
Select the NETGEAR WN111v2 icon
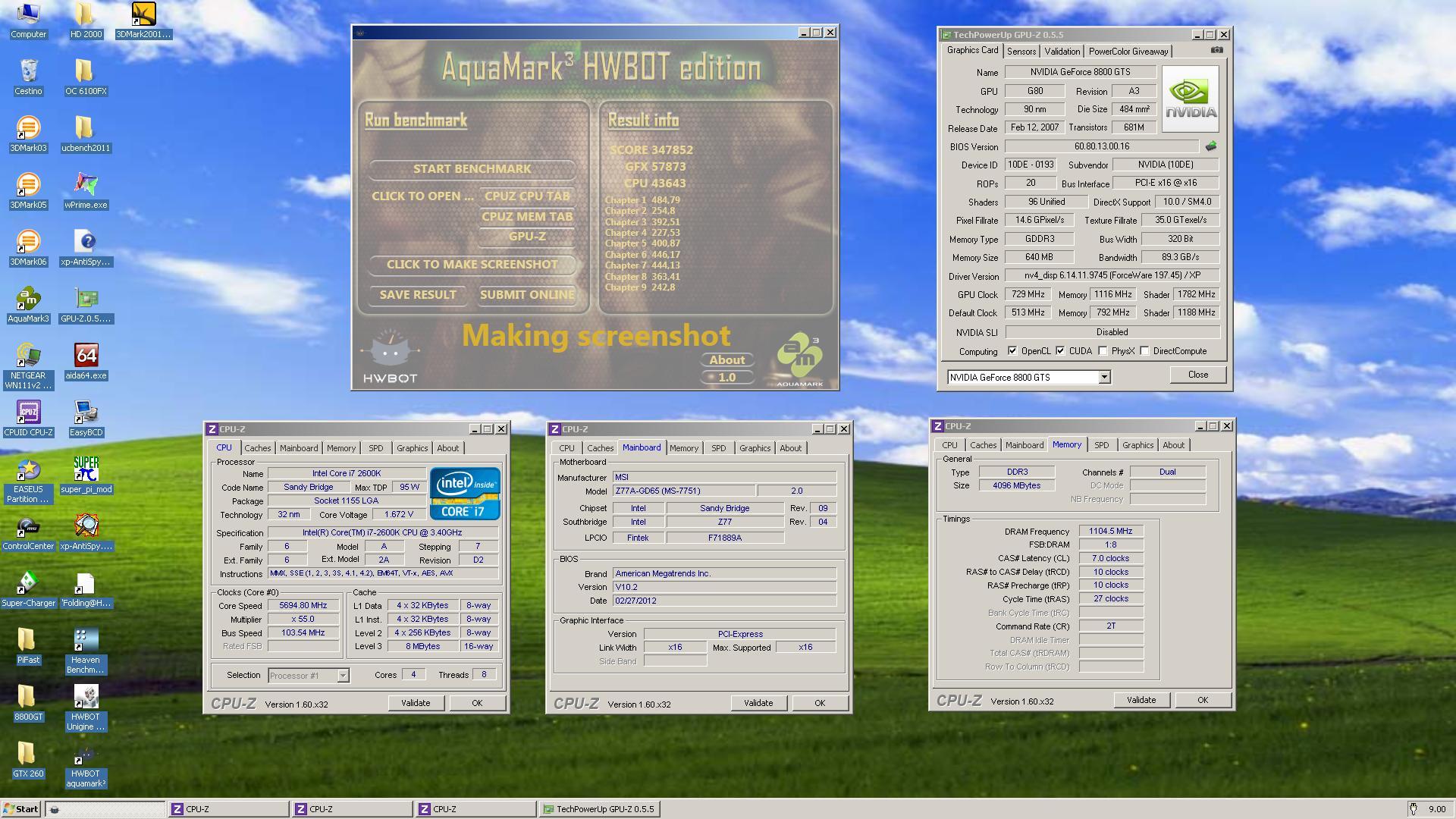tap(28, 366)
